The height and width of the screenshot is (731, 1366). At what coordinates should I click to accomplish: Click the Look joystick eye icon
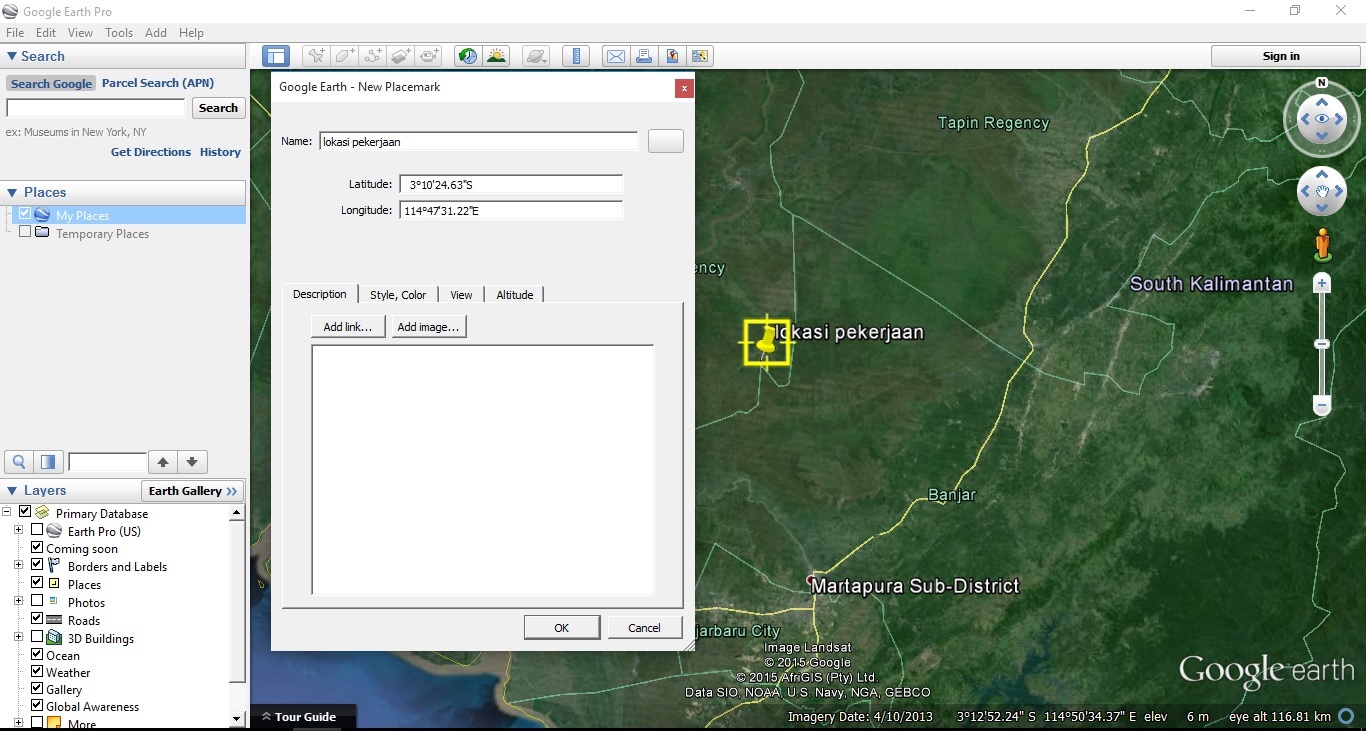(x=1322, y=120)
